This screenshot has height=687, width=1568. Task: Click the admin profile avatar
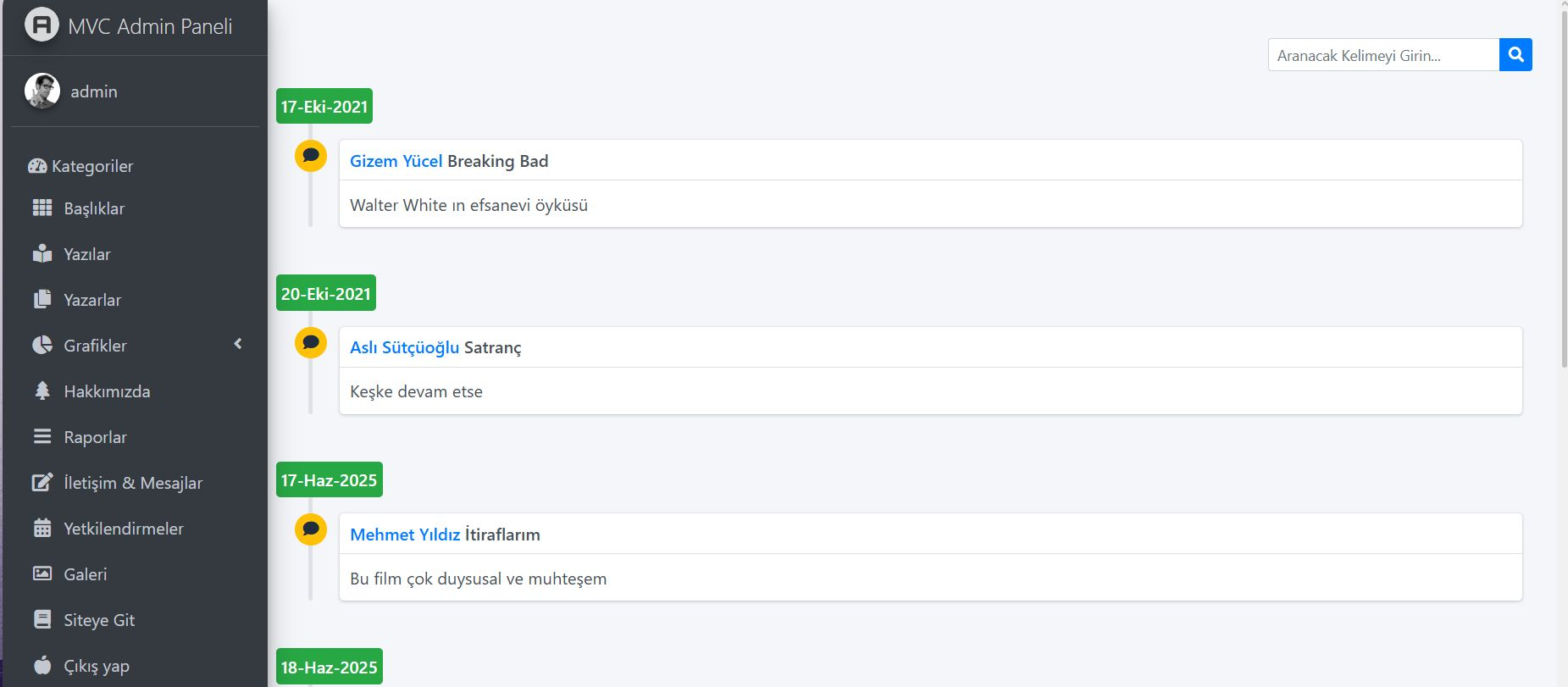pyautogui.click(x=42, y=91)
